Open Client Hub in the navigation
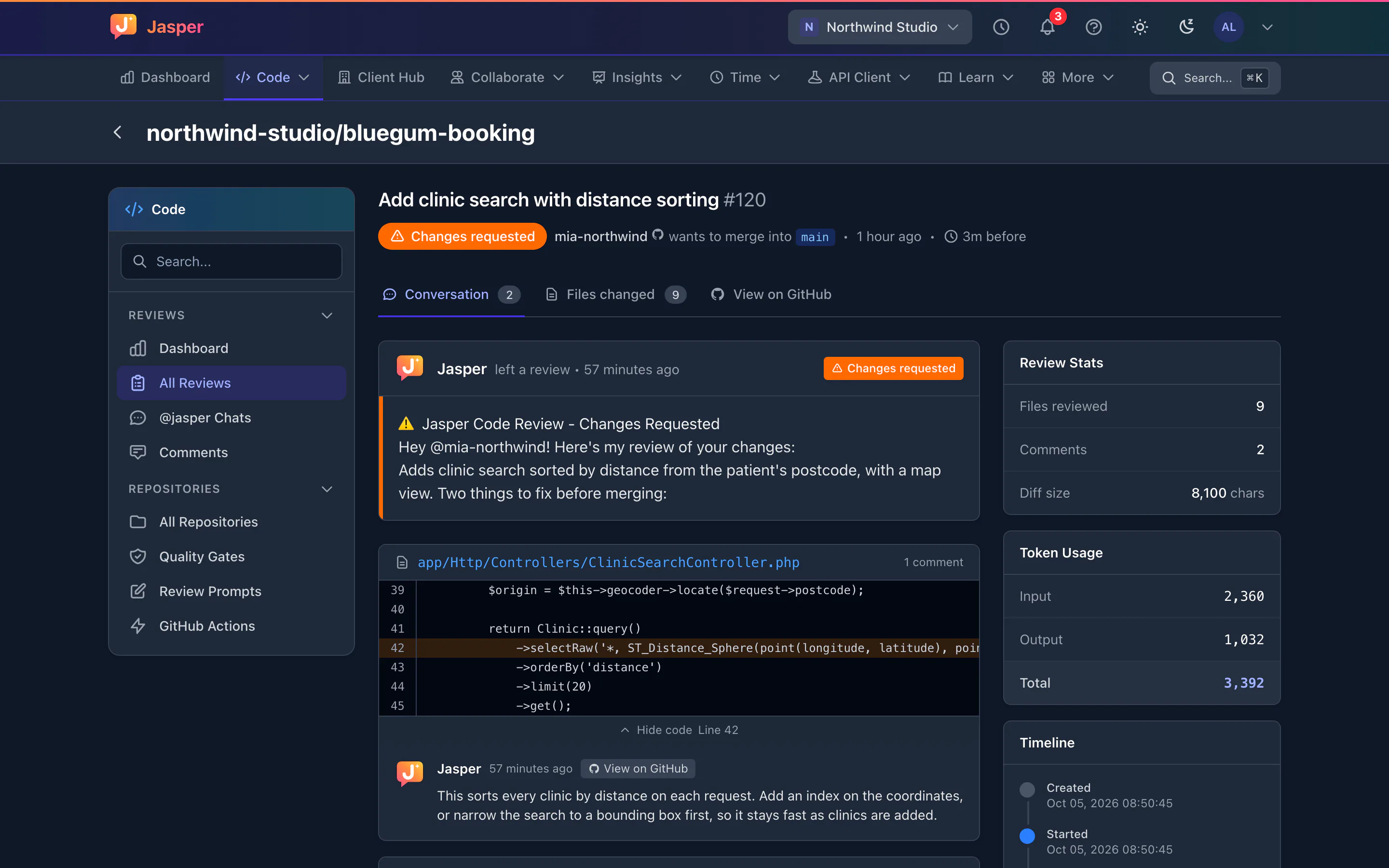The image size is (1389, 868). tap(381, 78)
